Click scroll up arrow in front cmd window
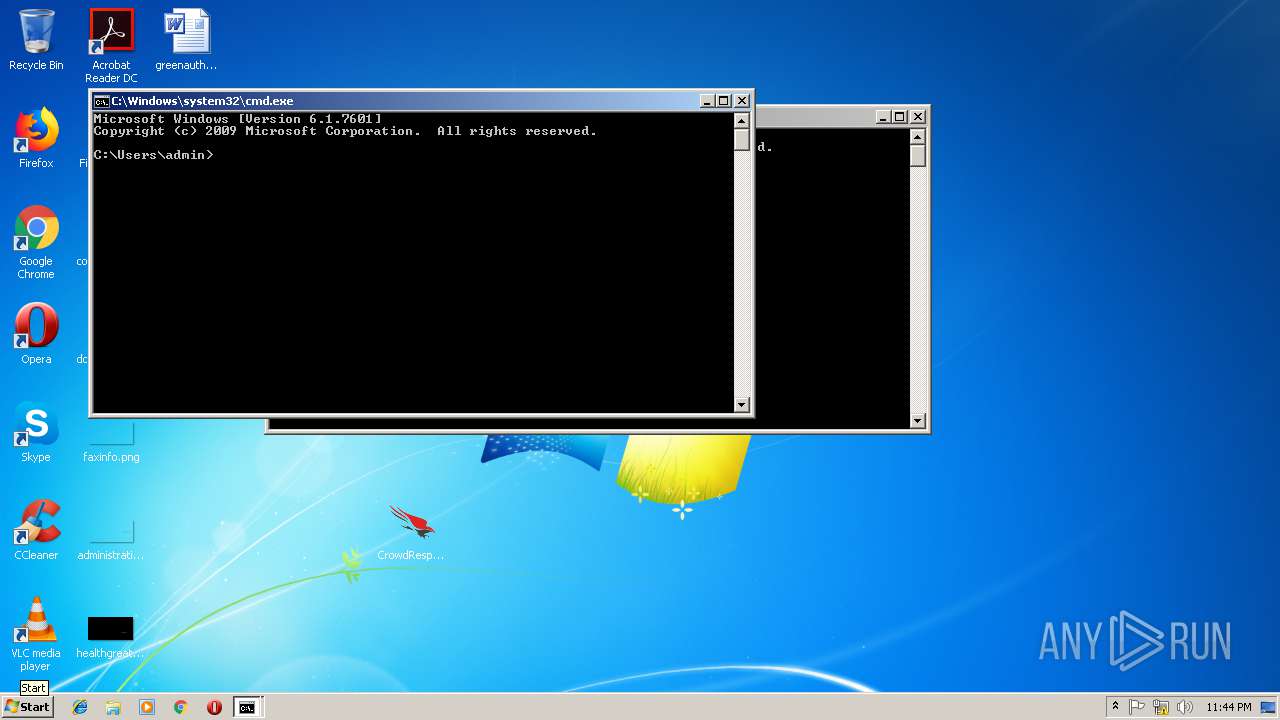The width and height of the screenshot is (1280, 720). 741,120
